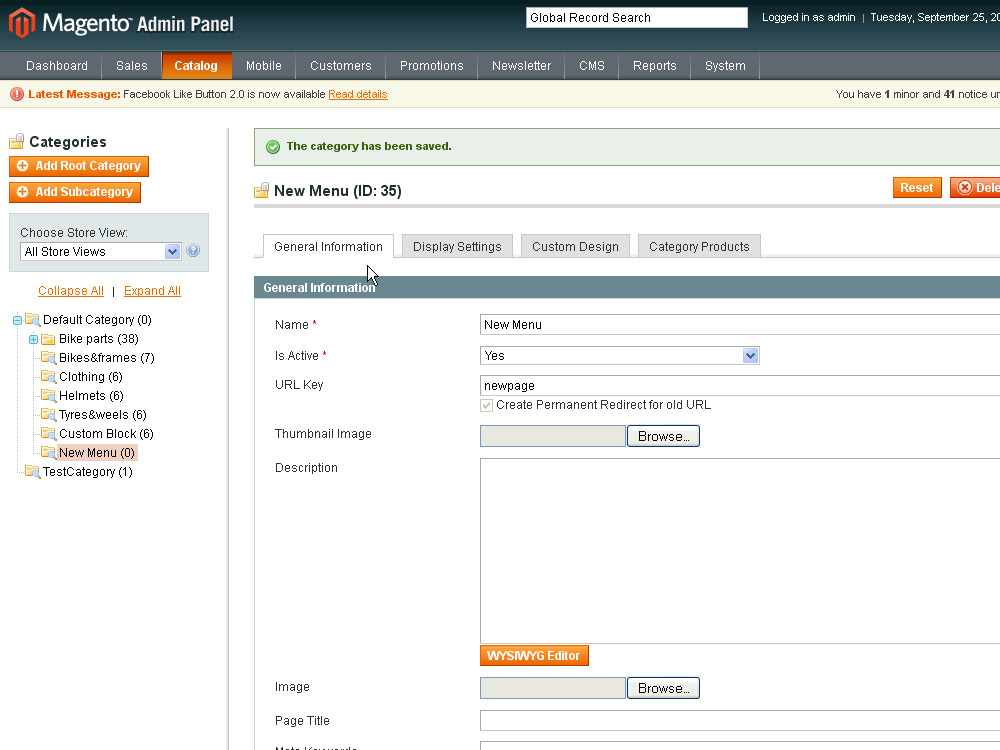Click the Latest Message alert icon

17,94
